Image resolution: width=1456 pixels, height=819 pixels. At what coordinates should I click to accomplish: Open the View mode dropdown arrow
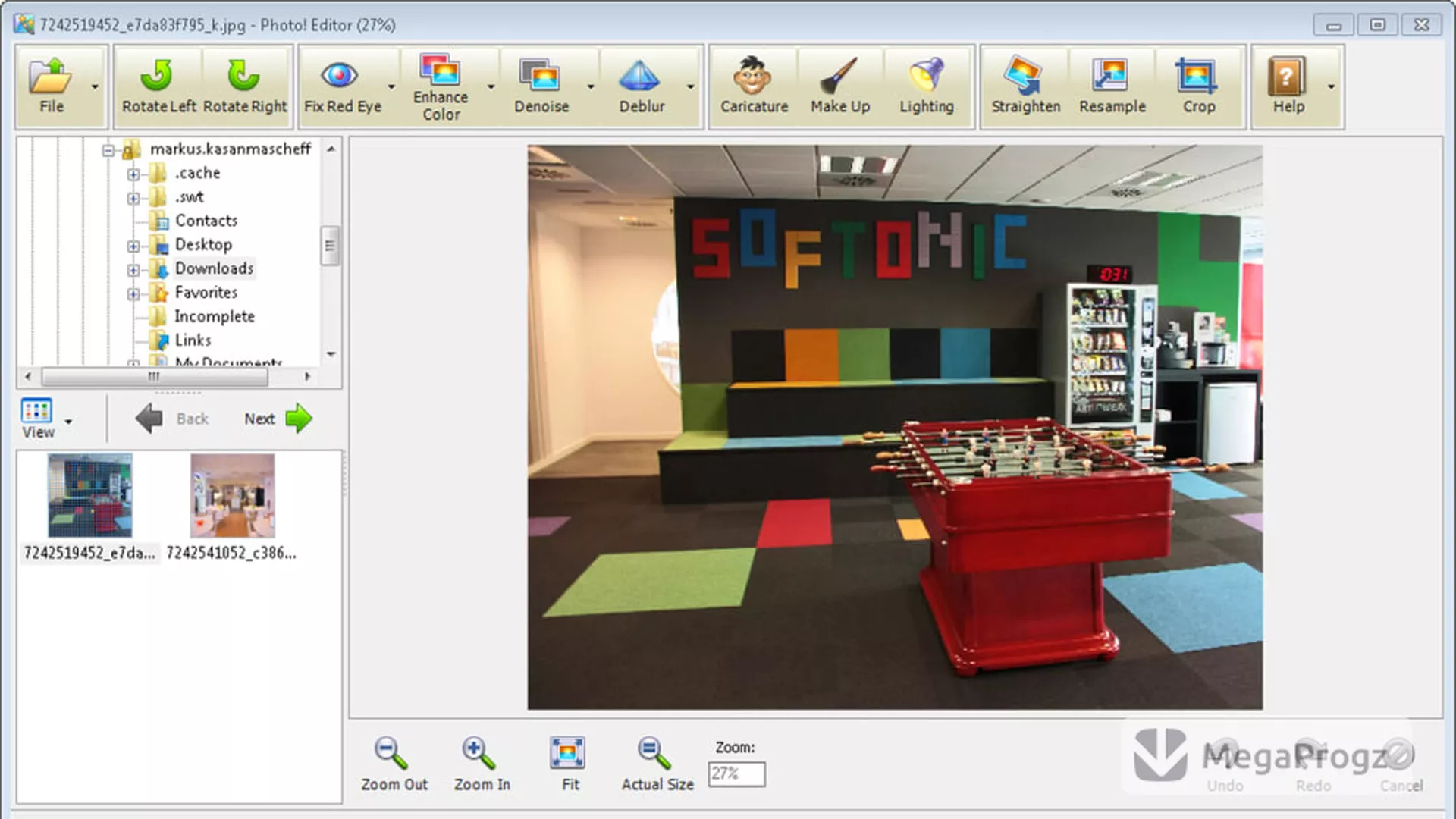pos(68,422)
